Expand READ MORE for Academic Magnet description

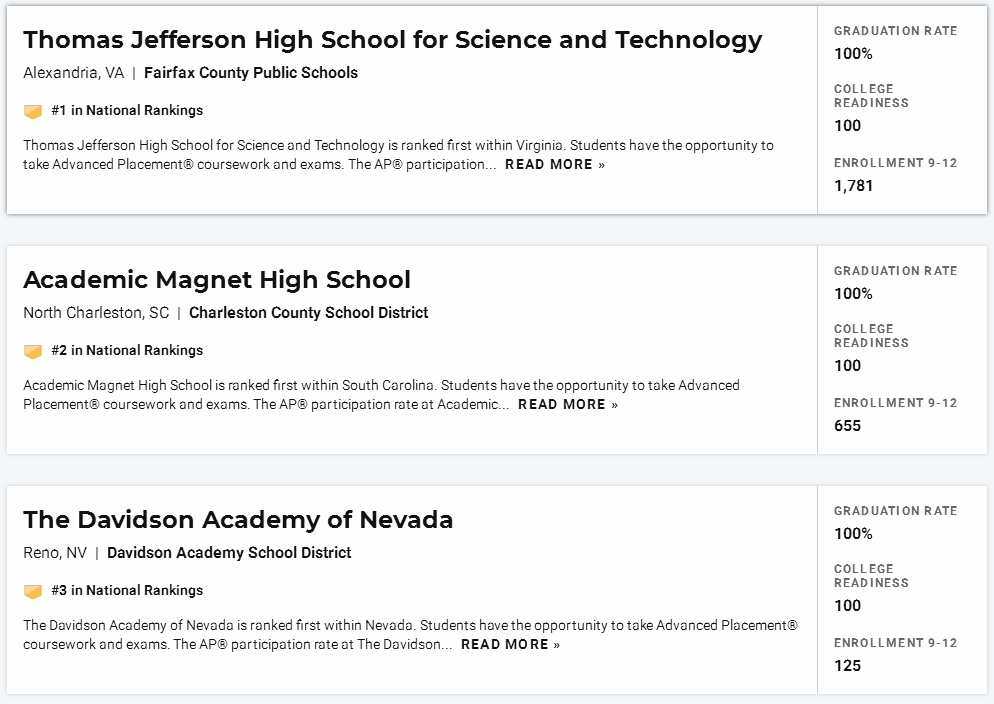click(567, 405)
